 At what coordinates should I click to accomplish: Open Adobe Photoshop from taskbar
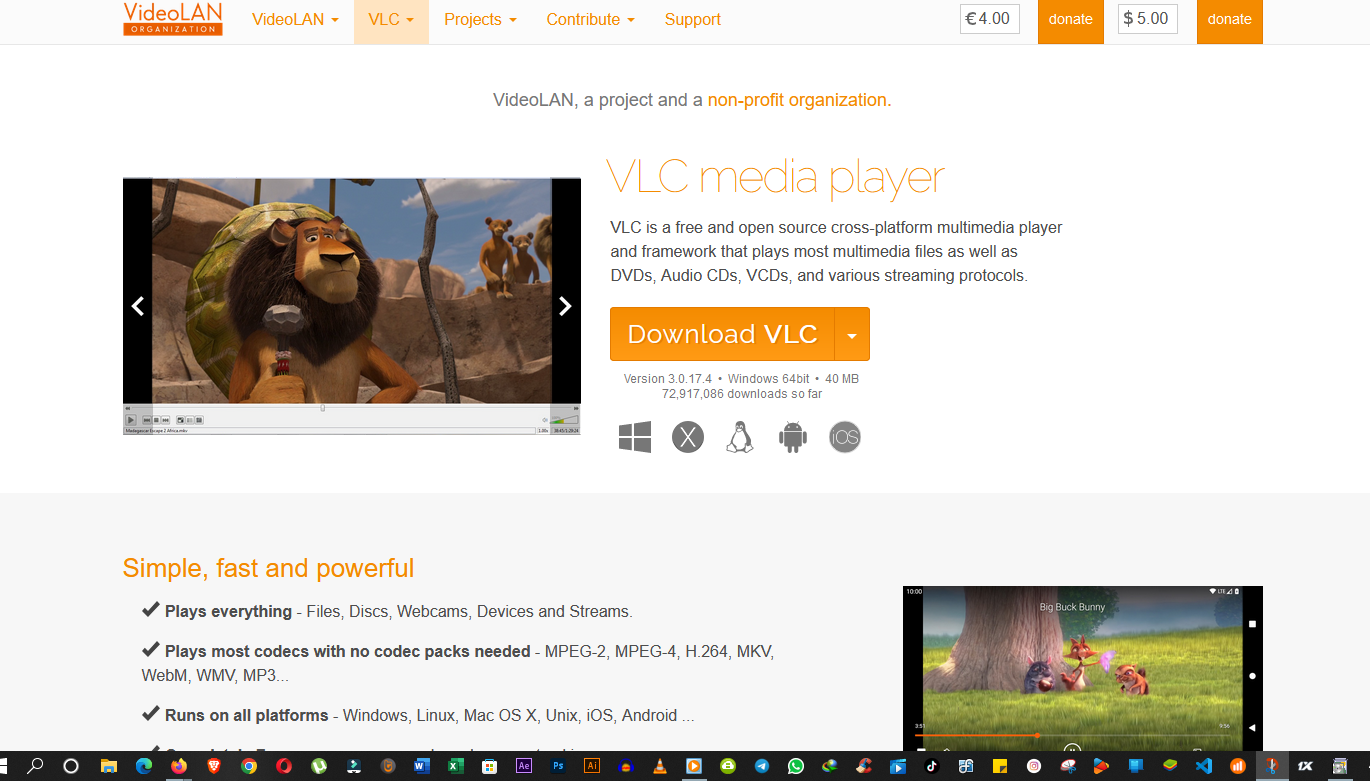558,766
